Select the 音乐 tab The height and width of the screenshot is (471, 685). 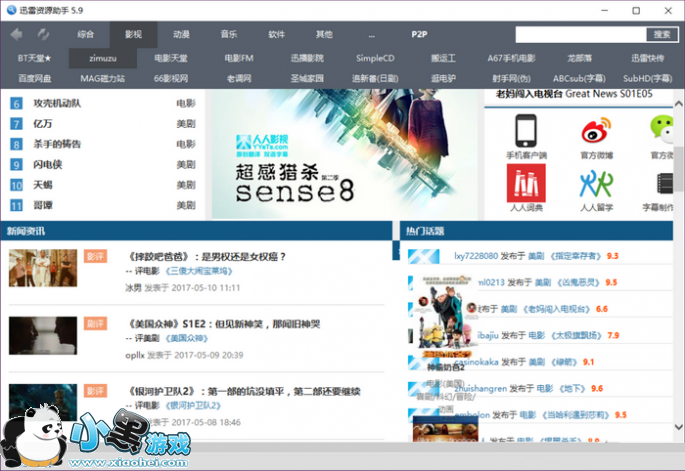pyautogui.click(x=229, y=34)
